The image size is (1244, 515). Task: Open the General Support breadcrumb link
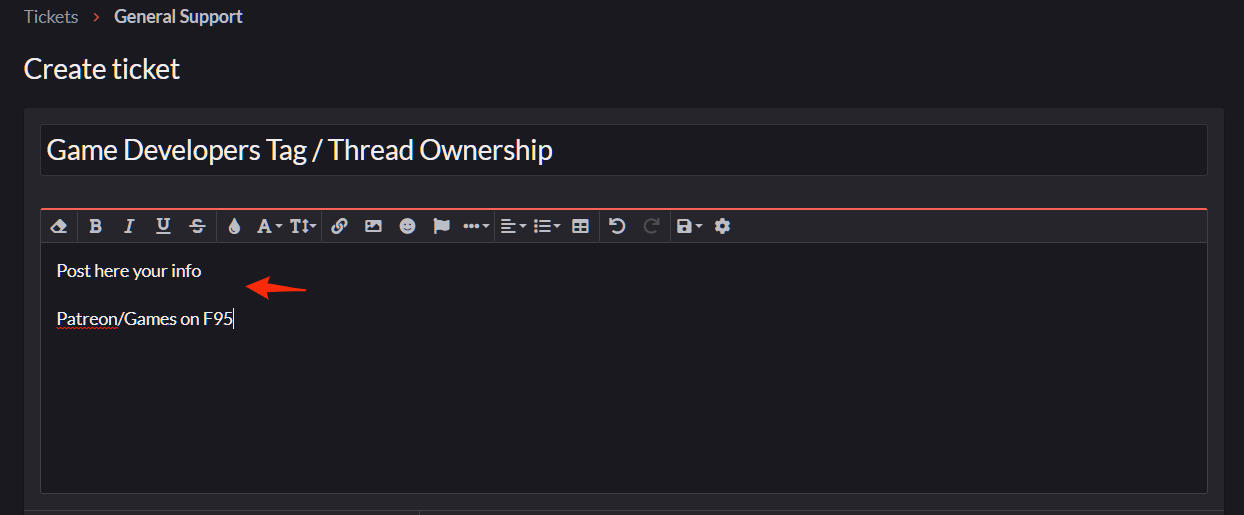(178, 16)
